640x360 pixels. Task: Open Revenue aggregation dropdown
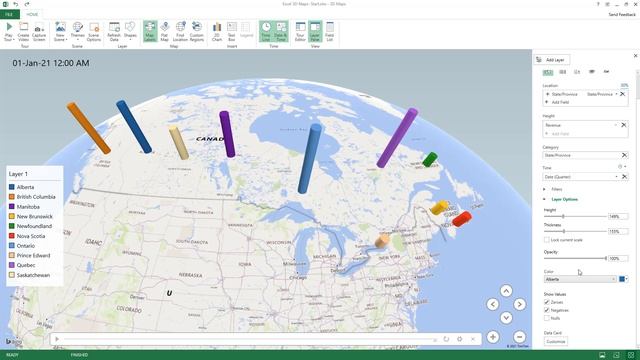coord(616,125)
